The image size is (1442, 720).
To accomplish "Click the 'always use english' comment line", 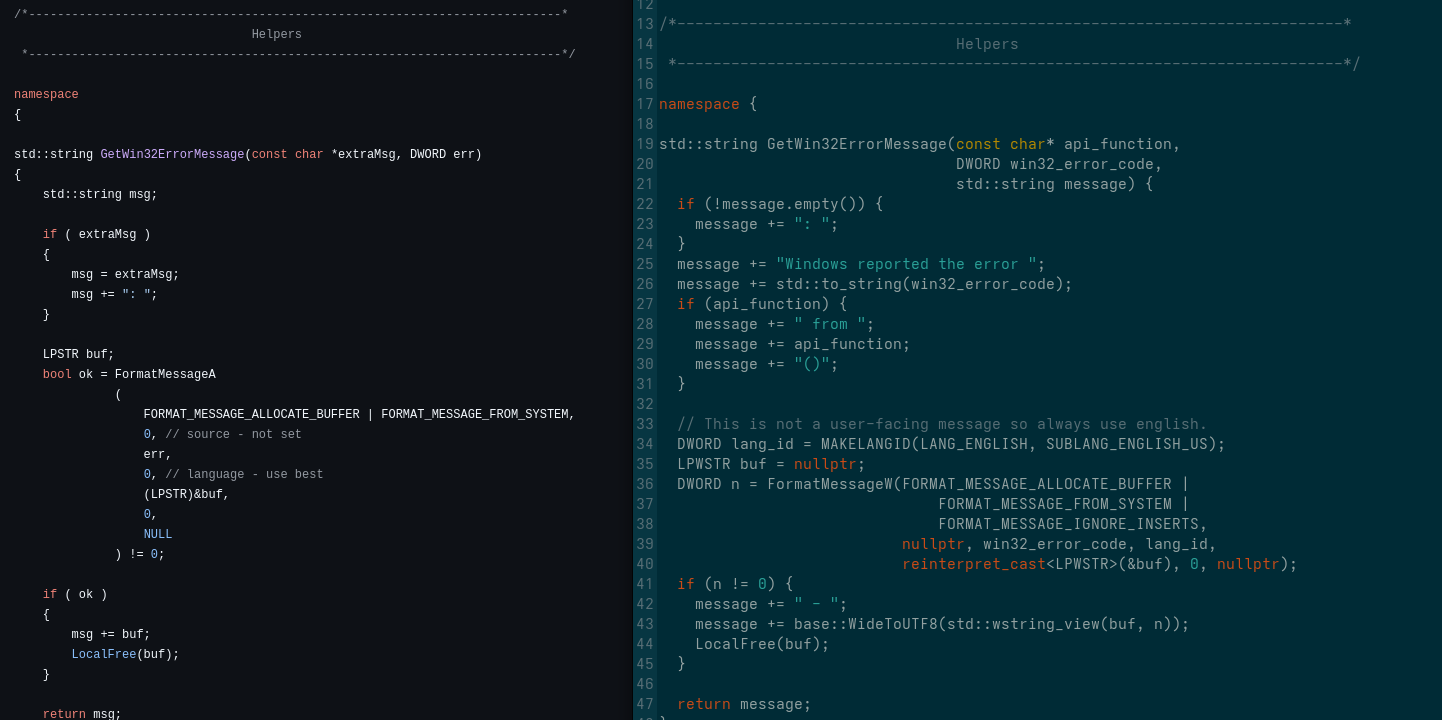I will [942, 424].
